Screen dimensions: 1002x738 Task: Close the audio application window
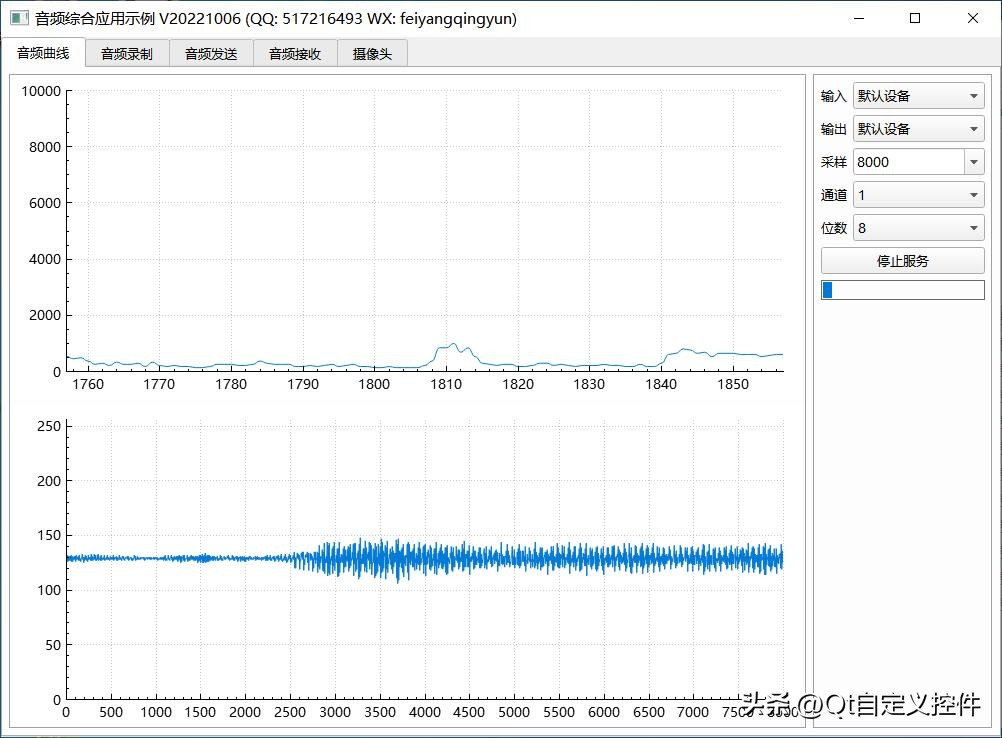point(972,18)
